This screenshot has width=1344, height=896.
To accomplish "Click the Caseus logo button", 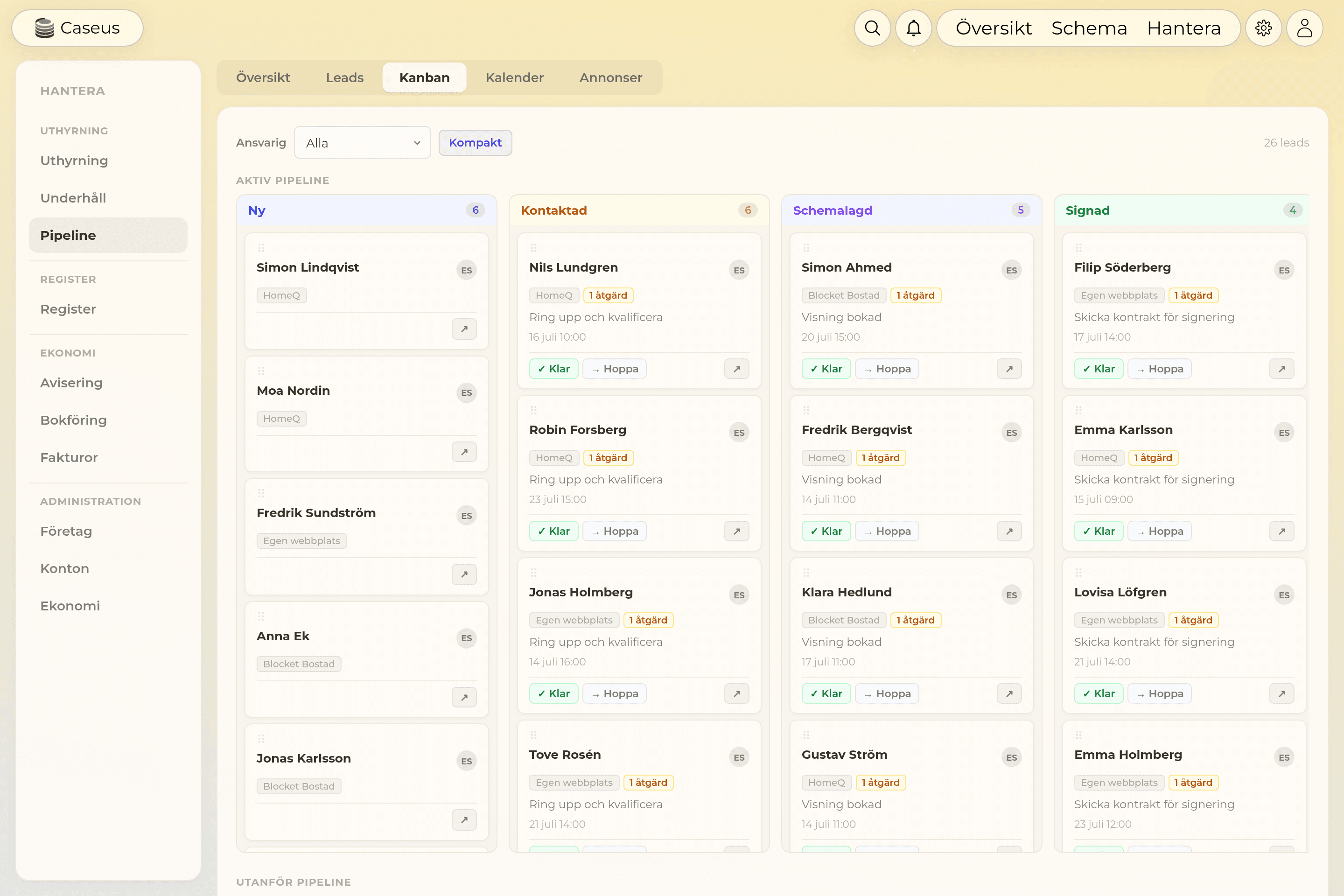I will pos(77,28).
